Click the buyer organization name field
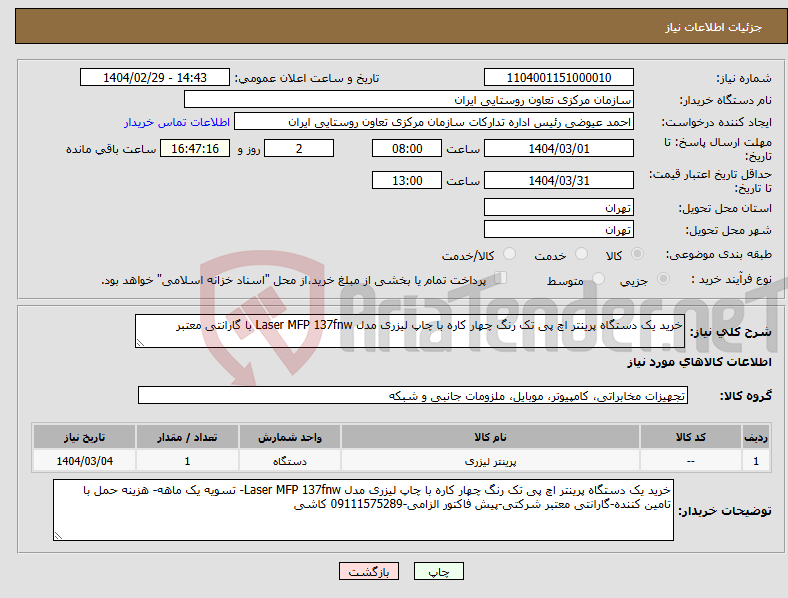The width and height of the screenshot is (788, 598). coord(409,99)
